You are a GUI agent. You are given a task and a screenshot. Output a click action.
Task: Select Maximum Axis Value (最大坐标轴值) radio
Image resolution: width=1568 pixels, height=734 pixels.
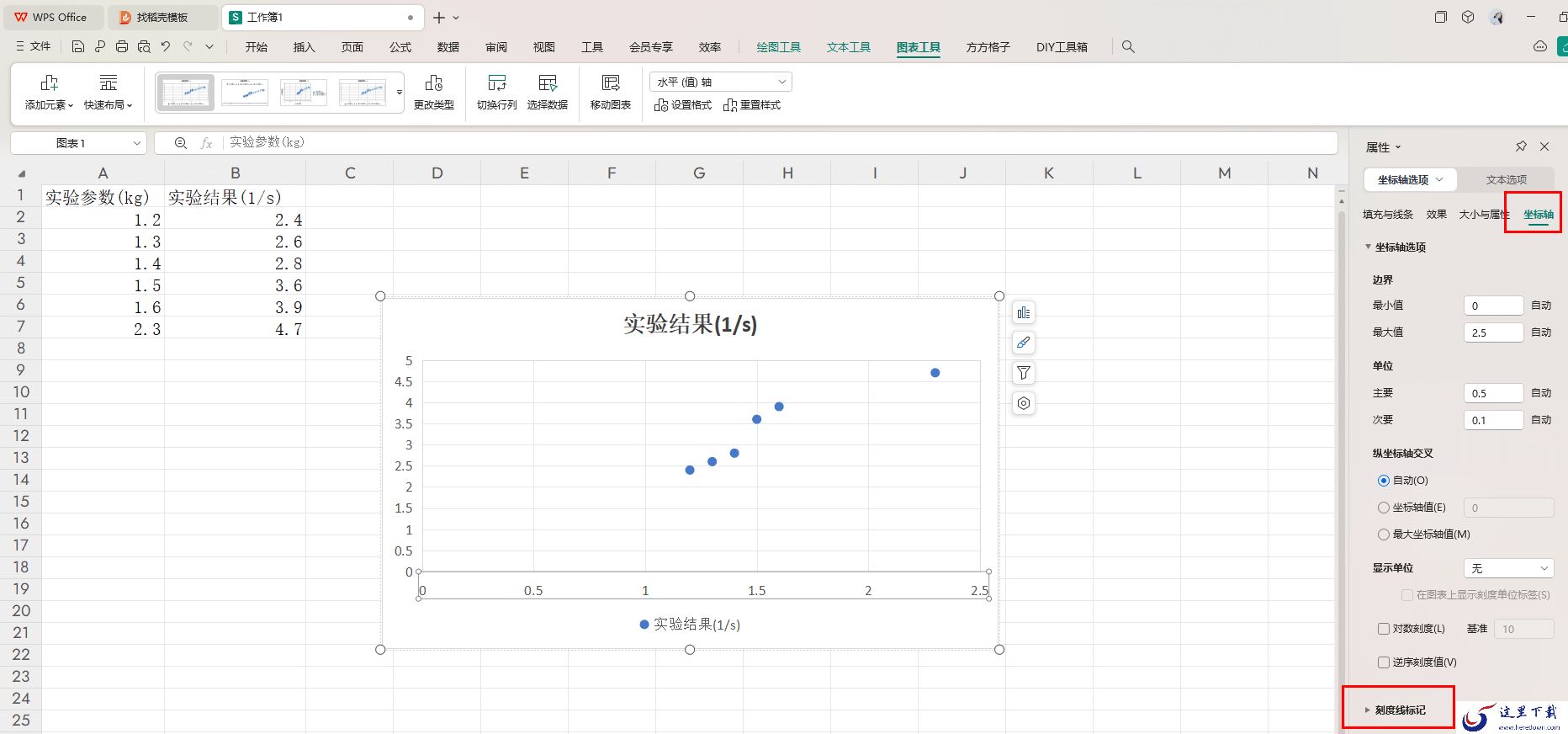coord(1384,535)
